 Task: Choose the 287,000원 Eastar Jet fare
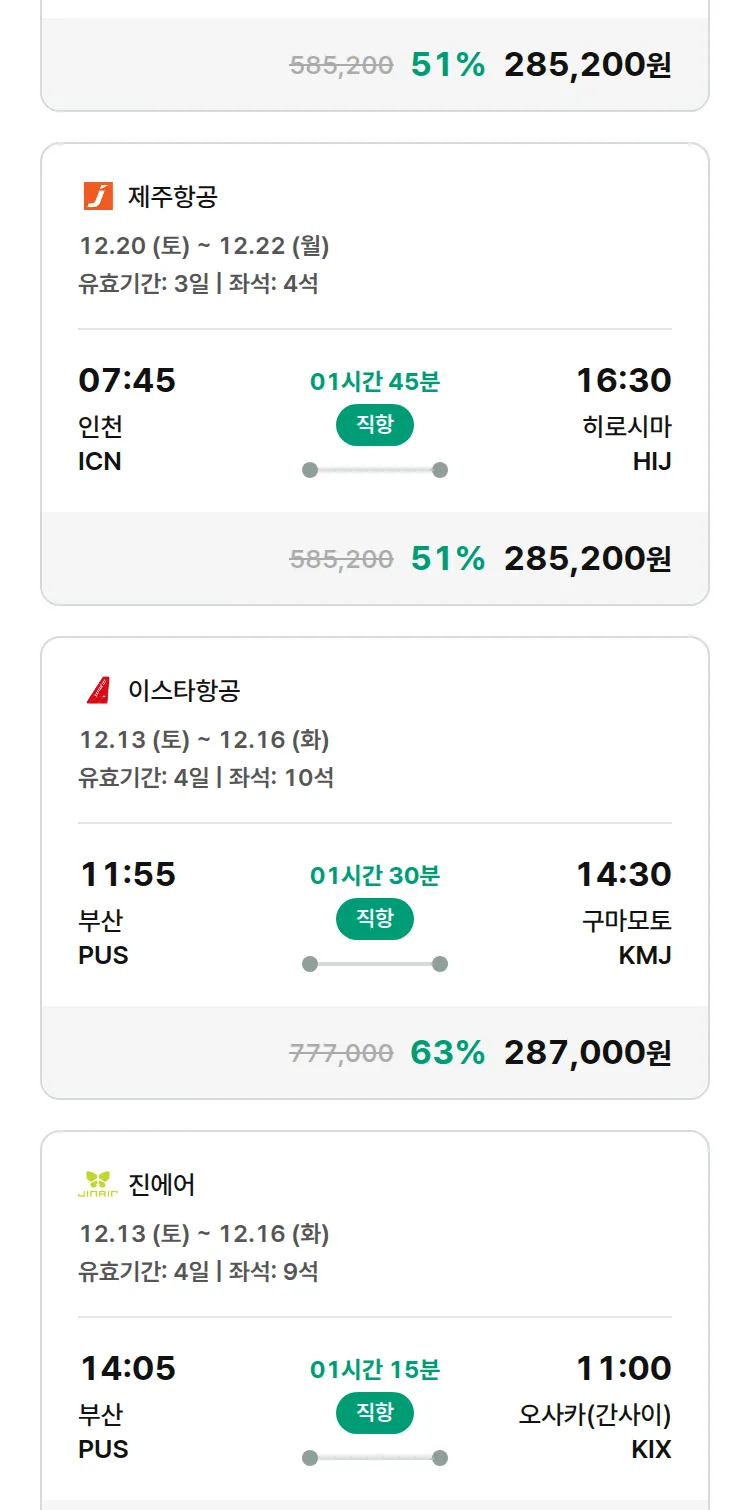(x=587, y=1052)
